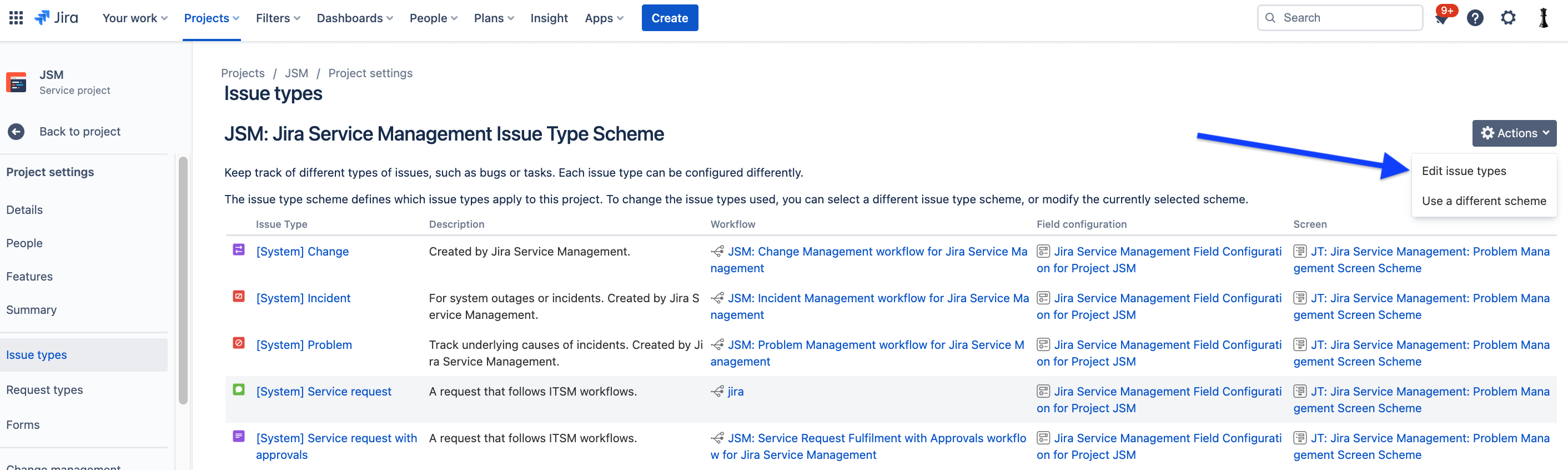Open the Actions dropdown button
Screen dimensions: 1568x470
(1514, 133)
